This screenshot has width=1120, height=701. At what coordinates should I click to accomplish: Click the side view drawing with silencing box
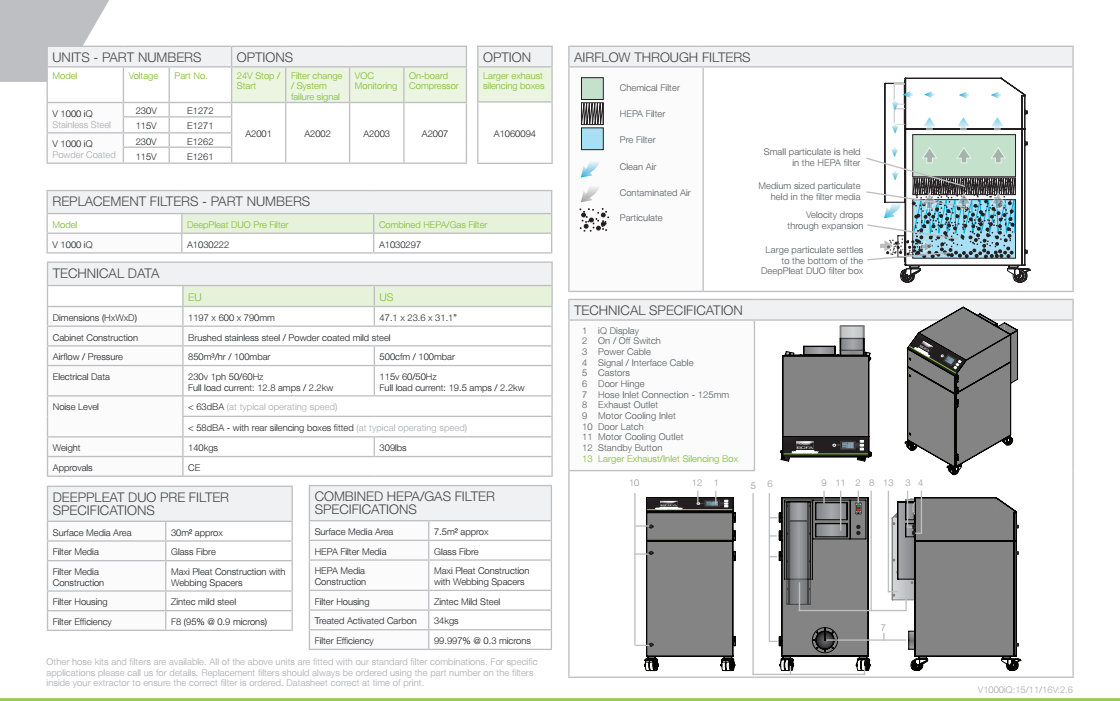955,583
